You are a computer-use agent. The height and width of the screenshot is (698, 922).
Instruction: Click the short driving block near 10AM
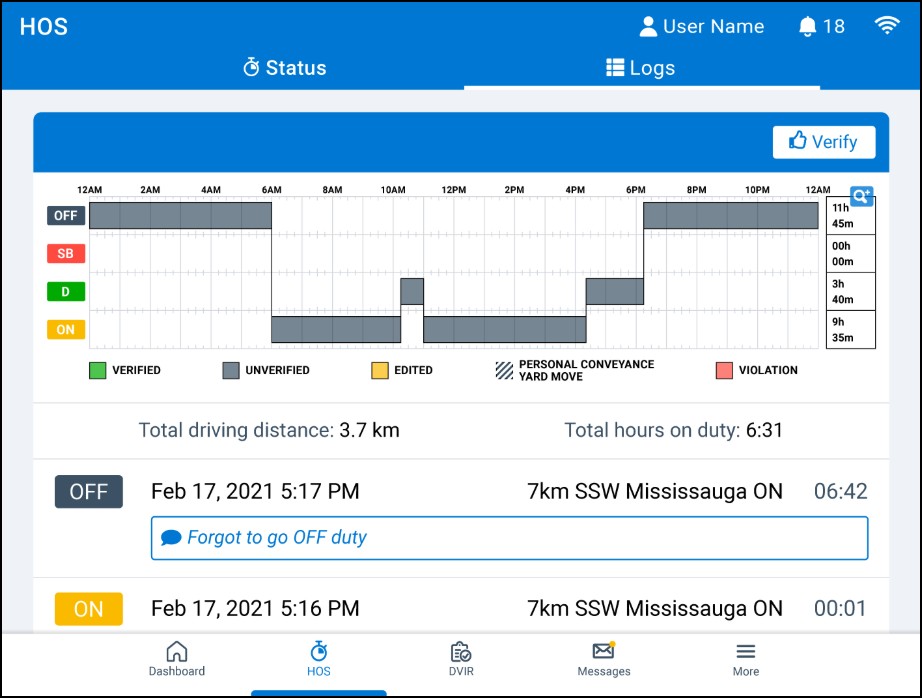[412, 291]
